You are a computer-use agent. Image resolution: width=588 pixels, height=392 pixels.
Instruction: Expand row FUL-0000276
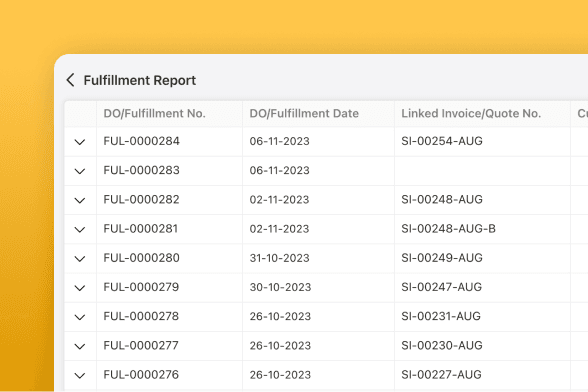80,375
